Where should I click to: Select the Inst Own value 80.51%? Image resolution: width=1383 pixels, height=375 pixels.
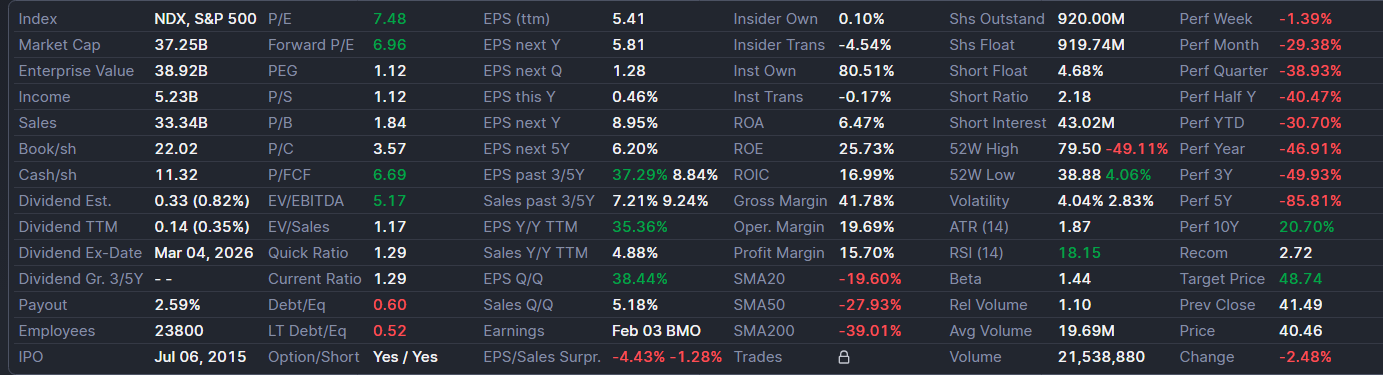(866, 70)
